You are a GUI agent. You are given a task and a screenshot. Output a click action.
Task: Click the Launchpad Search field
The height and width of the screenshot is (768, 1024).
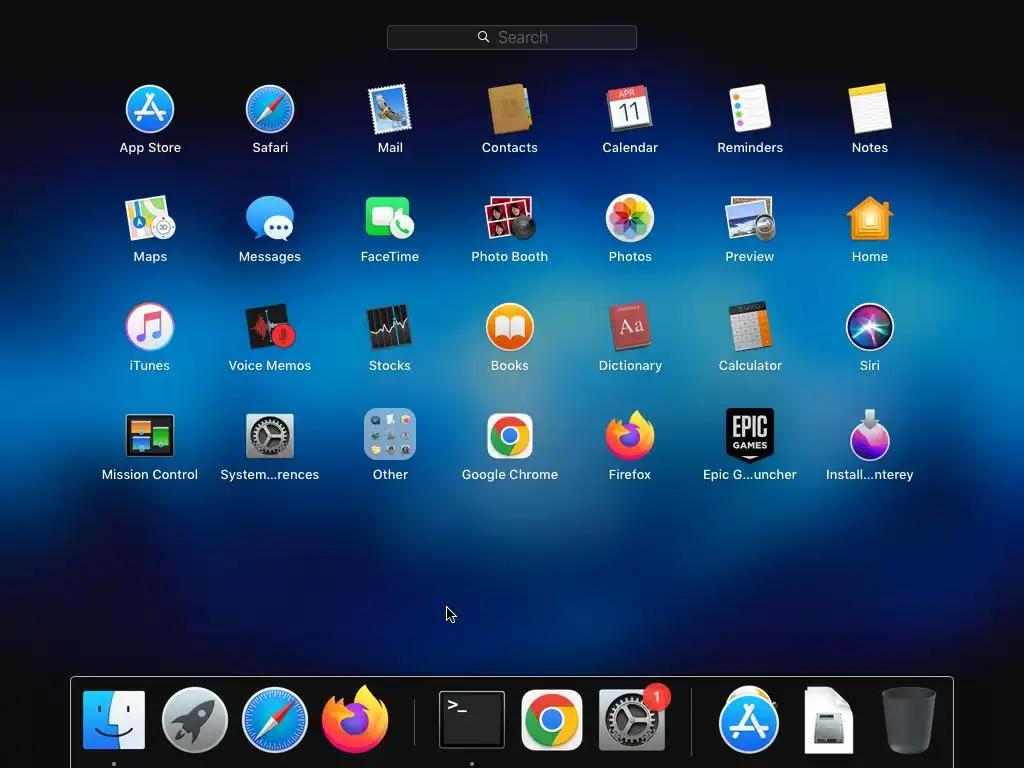coord(512,37)
